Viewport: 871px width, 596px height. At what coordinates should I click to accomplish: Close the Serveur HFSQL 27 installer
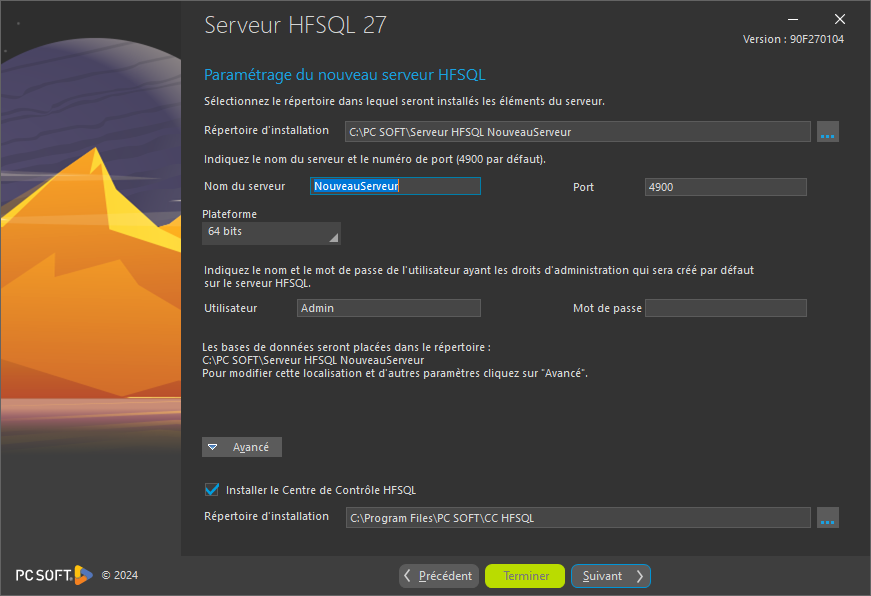coord(840,19)
